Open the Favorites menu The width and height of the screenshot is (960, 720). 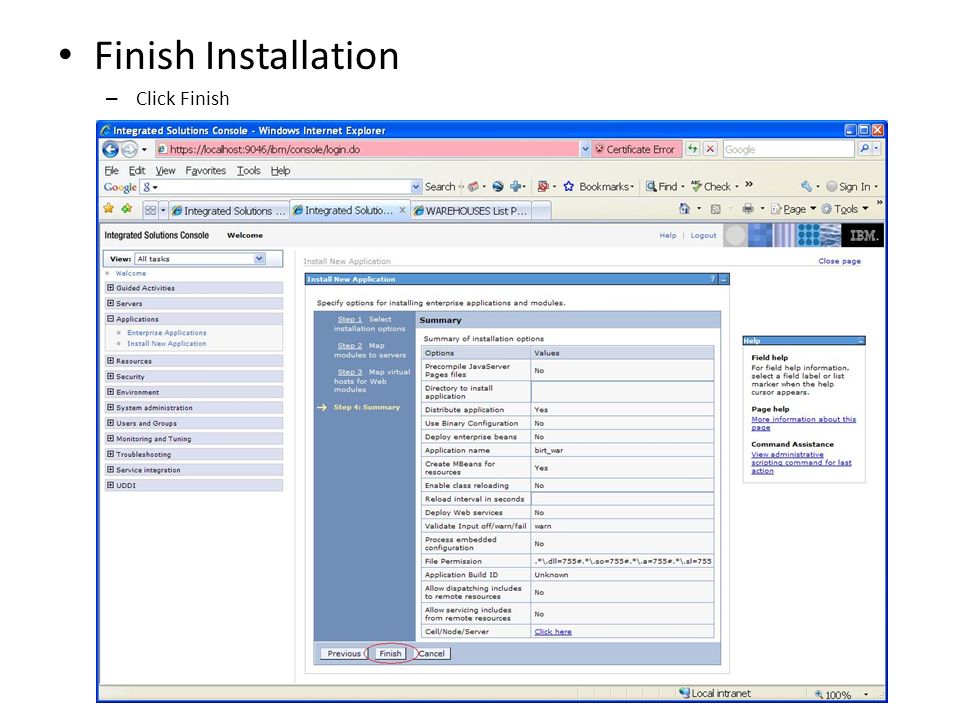205,170
